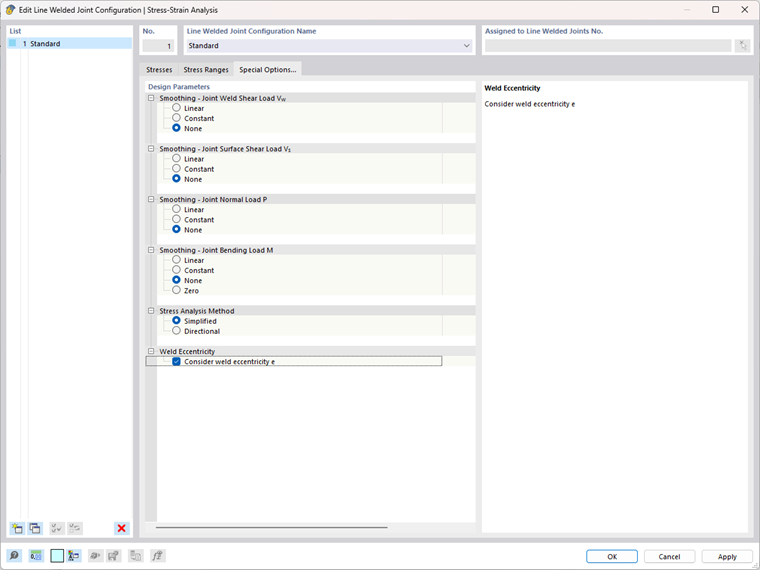Confirm with the OK button
This screenshot has width=760, height=570.
pyautogui.click(x=612, y=556)
